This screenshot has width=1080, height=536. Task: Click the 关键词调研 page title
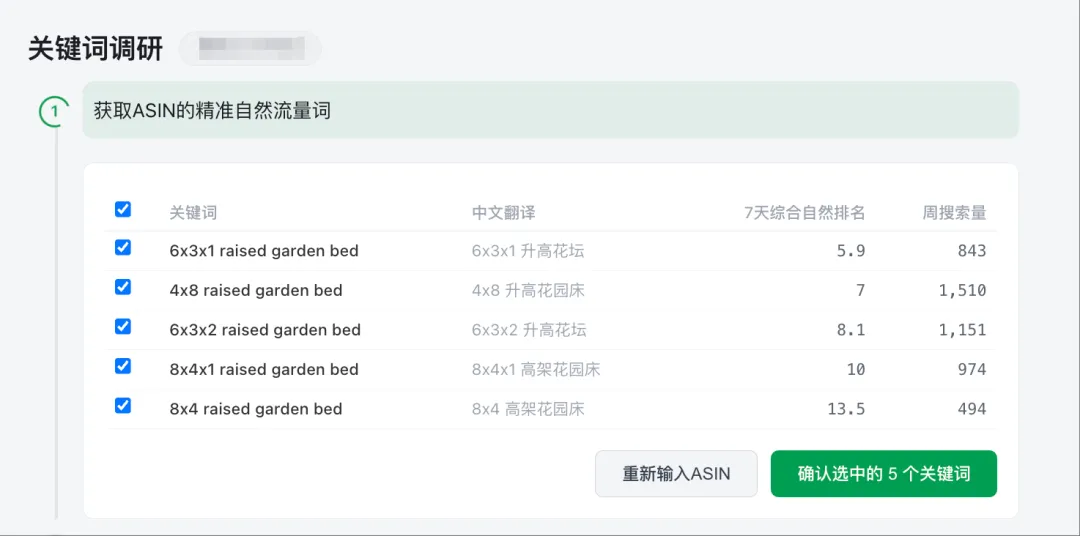[x=95, y=49]
